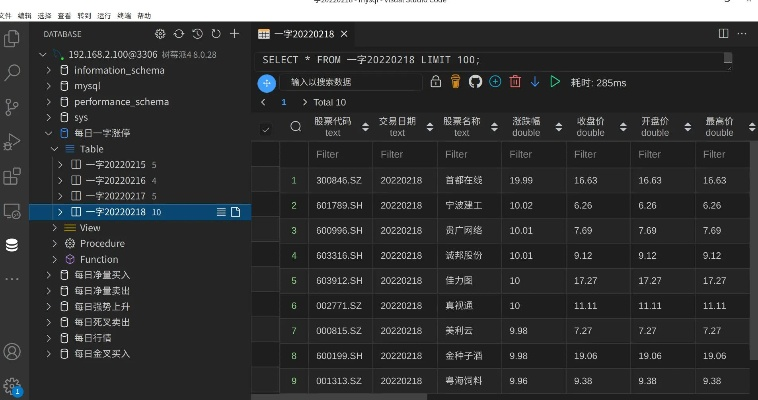Click the 输入以搜索数据 search field
This screenshot has height=400, width=758.
pos(350,82)
